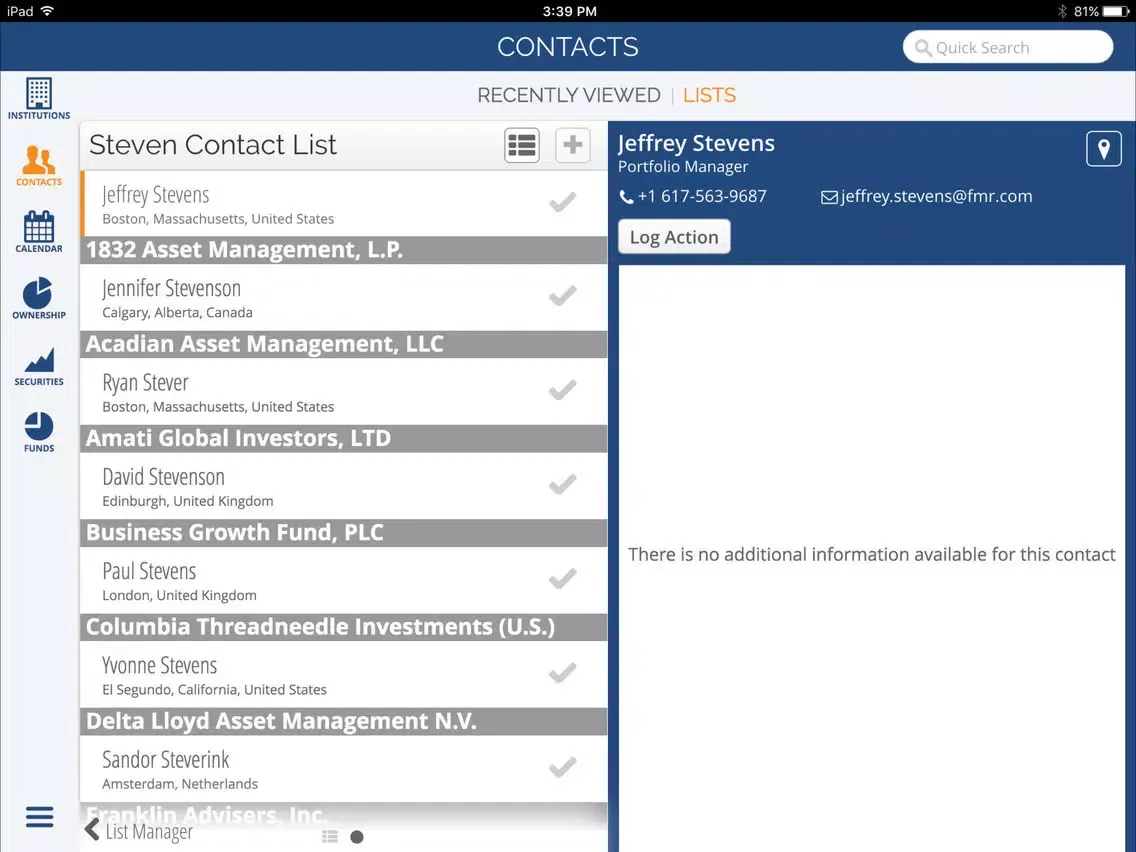Select Jennifer Stevenson contact row
Viewport: 1136px width, 852px height.
344,298
